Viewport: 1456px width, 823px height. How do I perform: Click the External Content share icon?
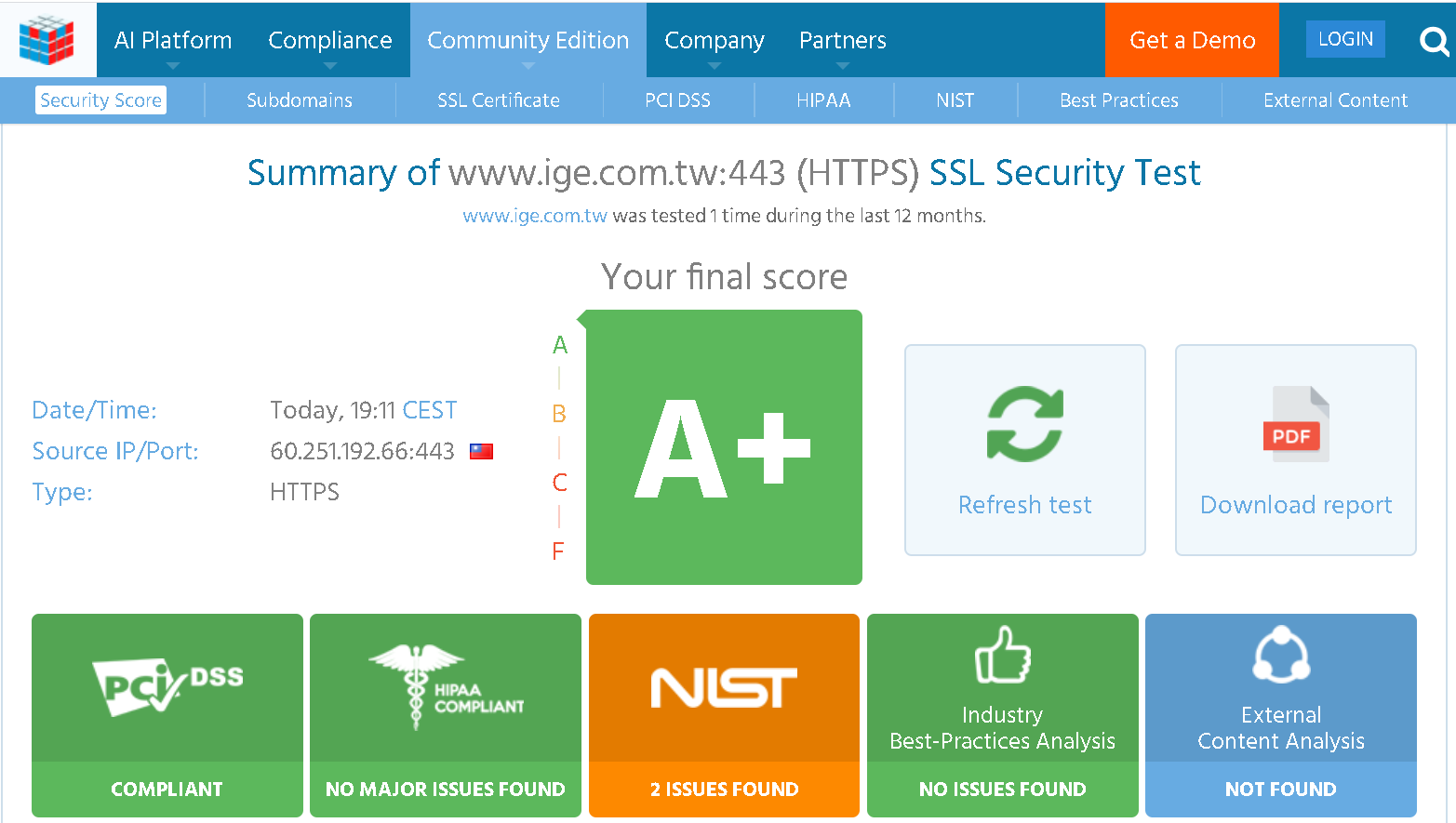pos(1281,655)
